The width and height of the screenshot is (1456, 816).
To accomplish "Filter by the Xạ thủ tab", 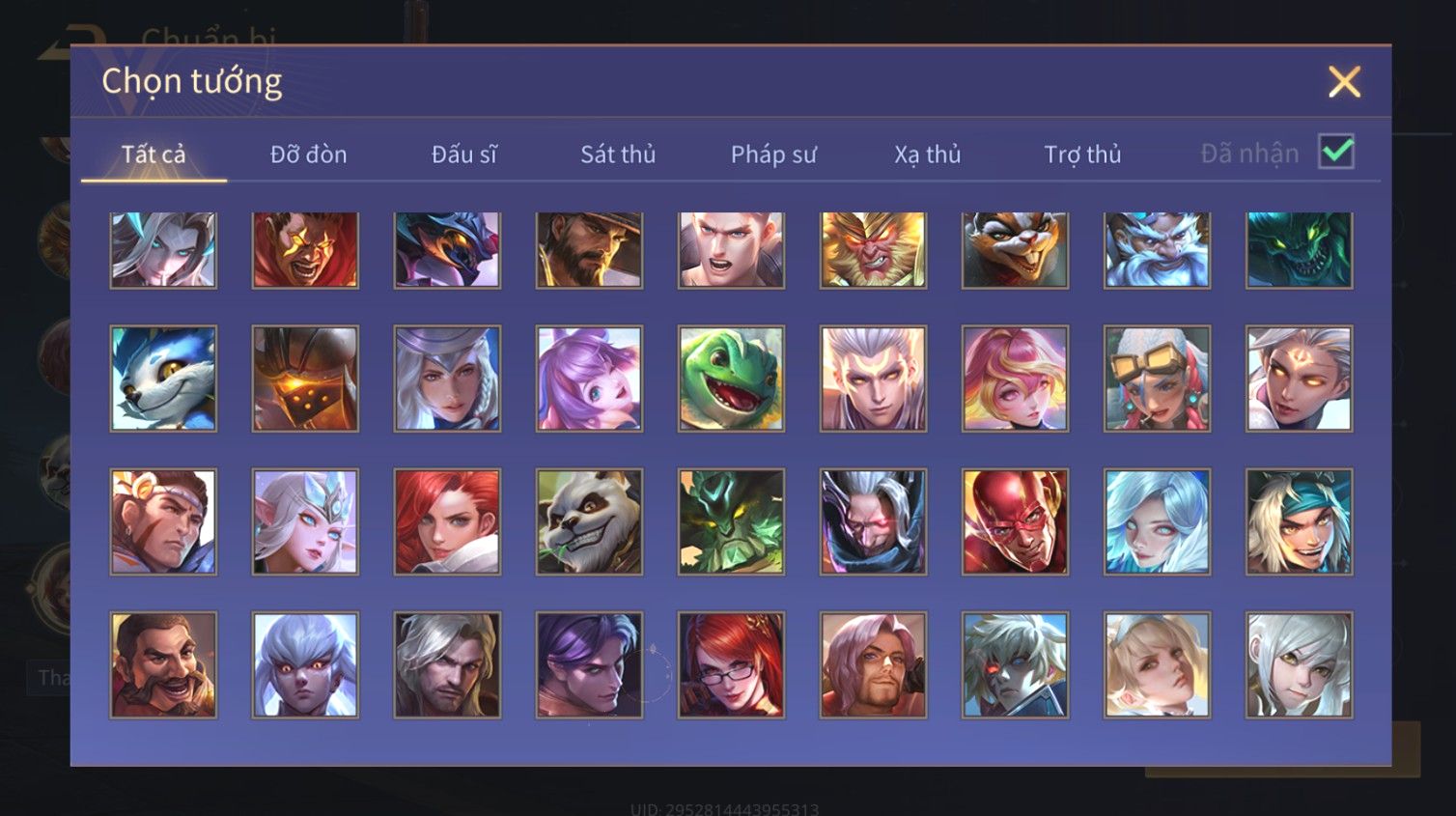I will point(927,155).
